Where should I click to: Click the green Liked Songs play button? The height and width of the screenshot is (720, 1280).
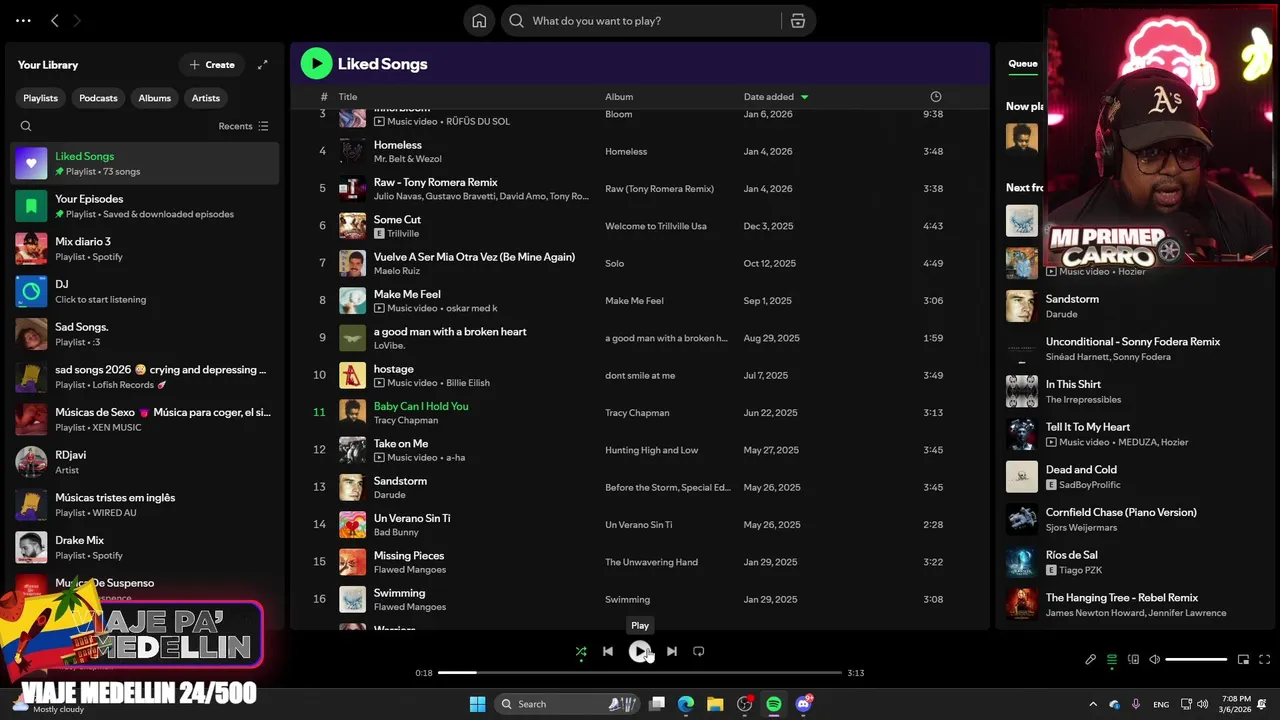click(x=316, y=64)
